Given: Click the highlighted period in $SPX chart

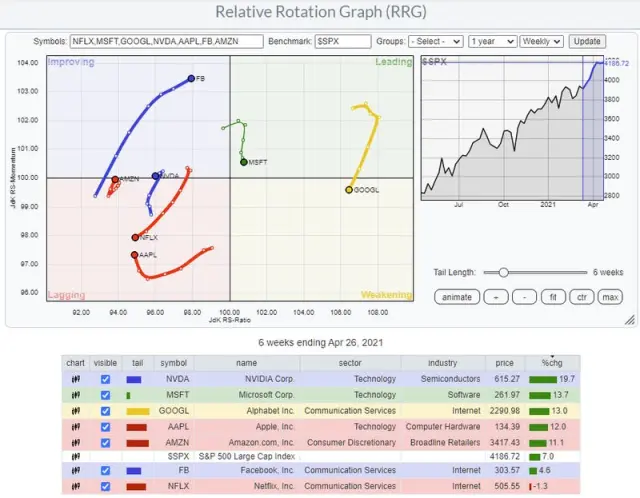Looking at the screenshot, I should coord(593,128).
